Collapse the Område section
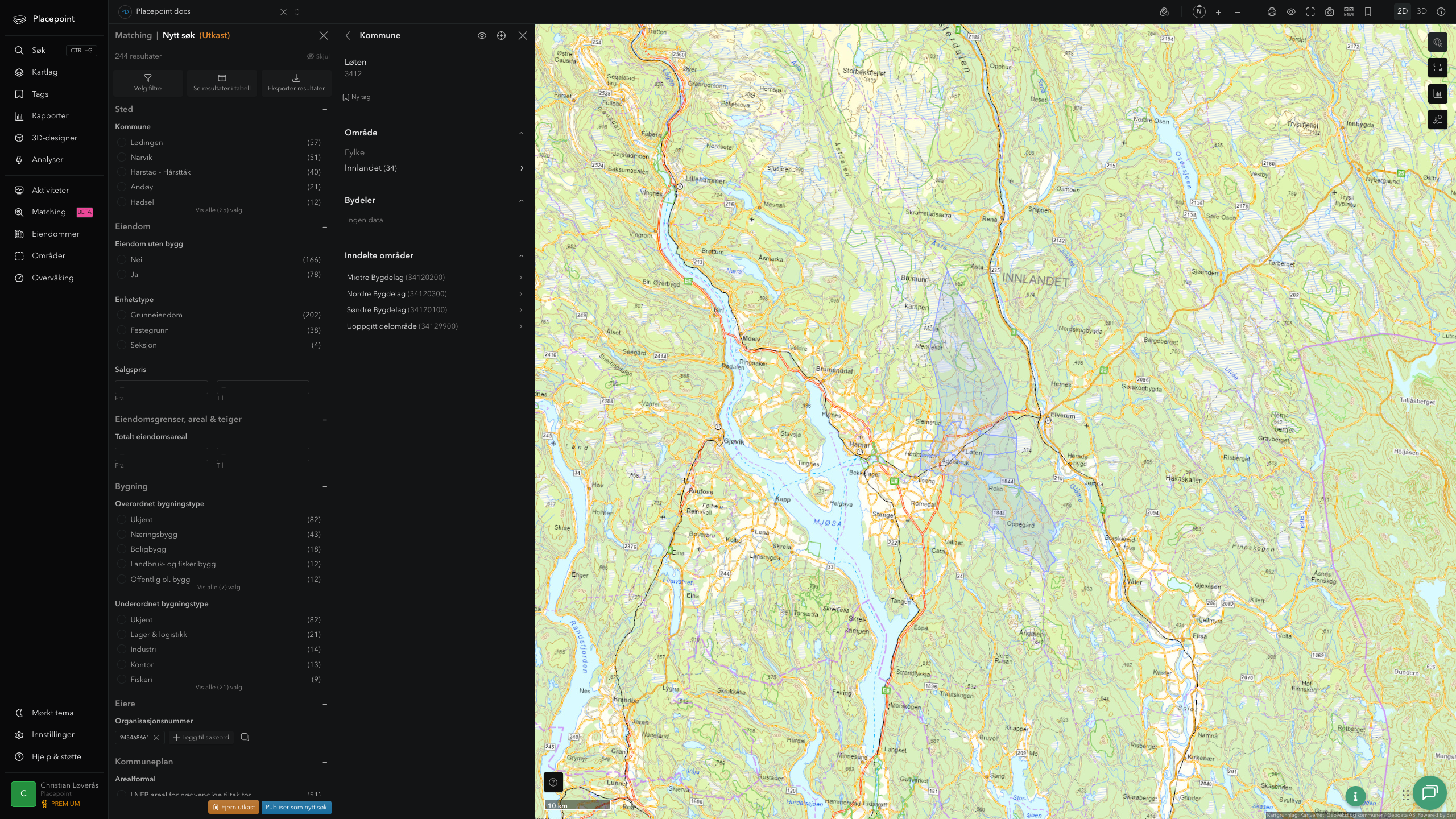 (x=521, y=133)
